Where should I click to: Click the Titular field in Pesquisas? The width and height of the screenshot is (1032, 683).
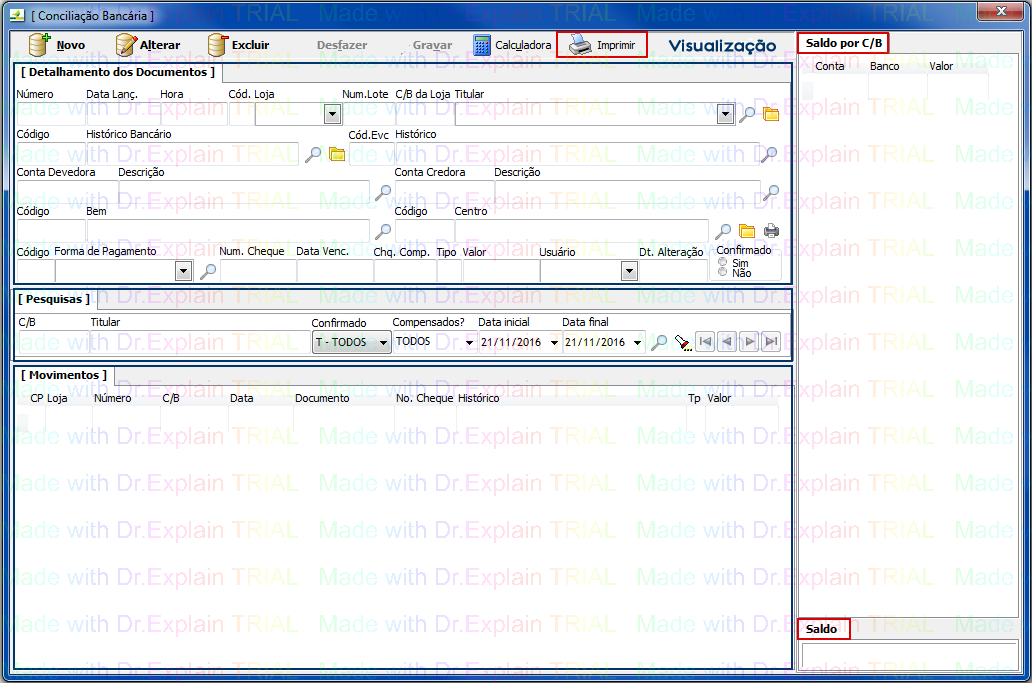200,342
